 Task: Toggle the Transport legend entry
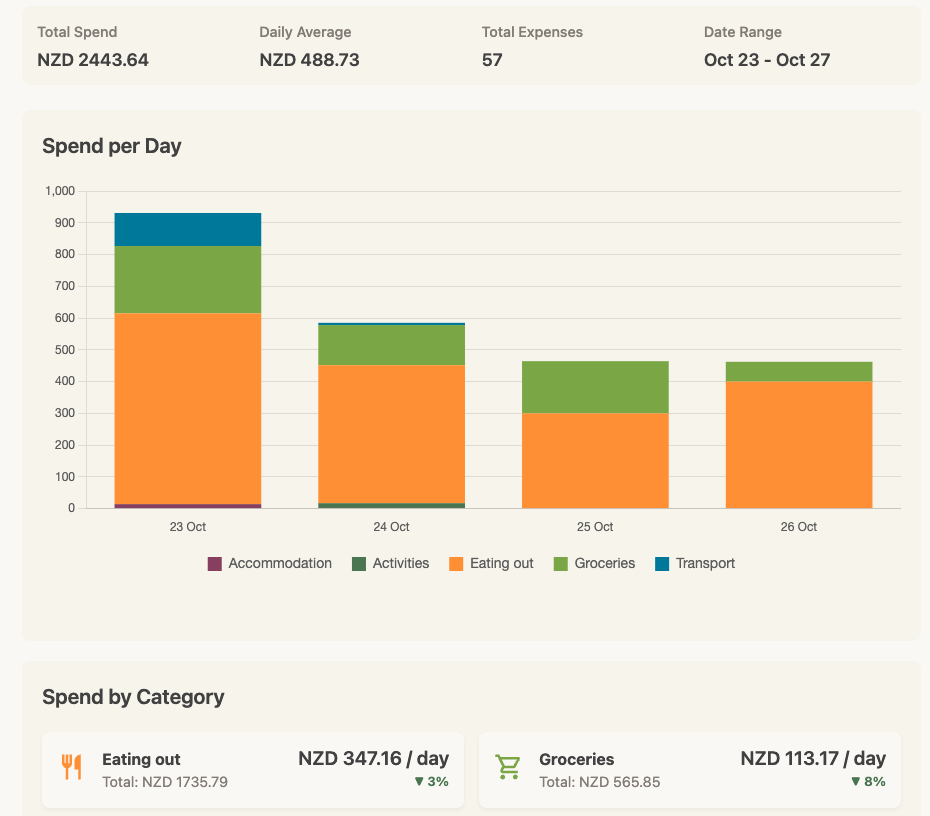click(695, 564)
